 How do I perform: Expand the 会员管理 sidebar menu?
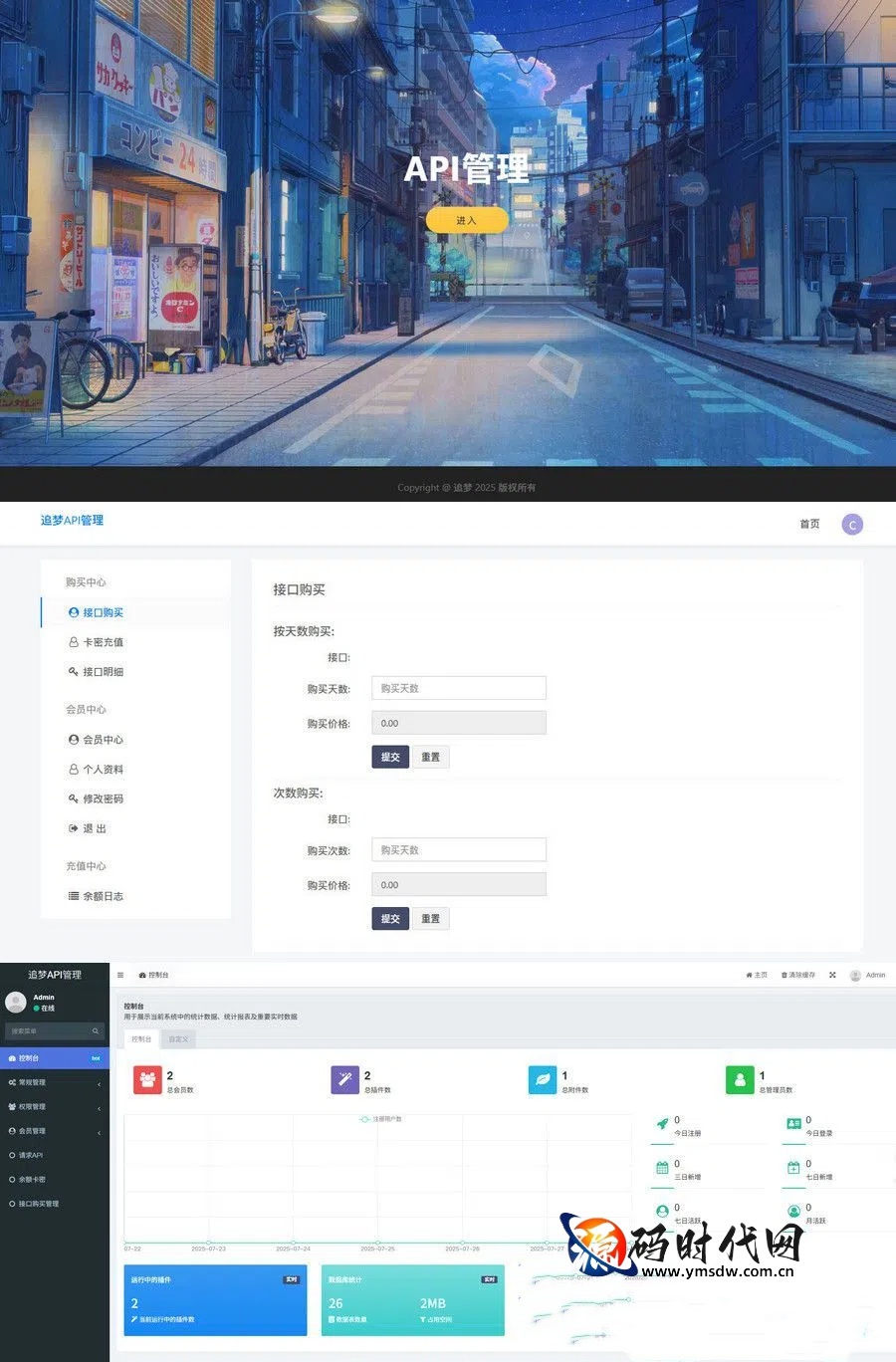point(54,1131)
